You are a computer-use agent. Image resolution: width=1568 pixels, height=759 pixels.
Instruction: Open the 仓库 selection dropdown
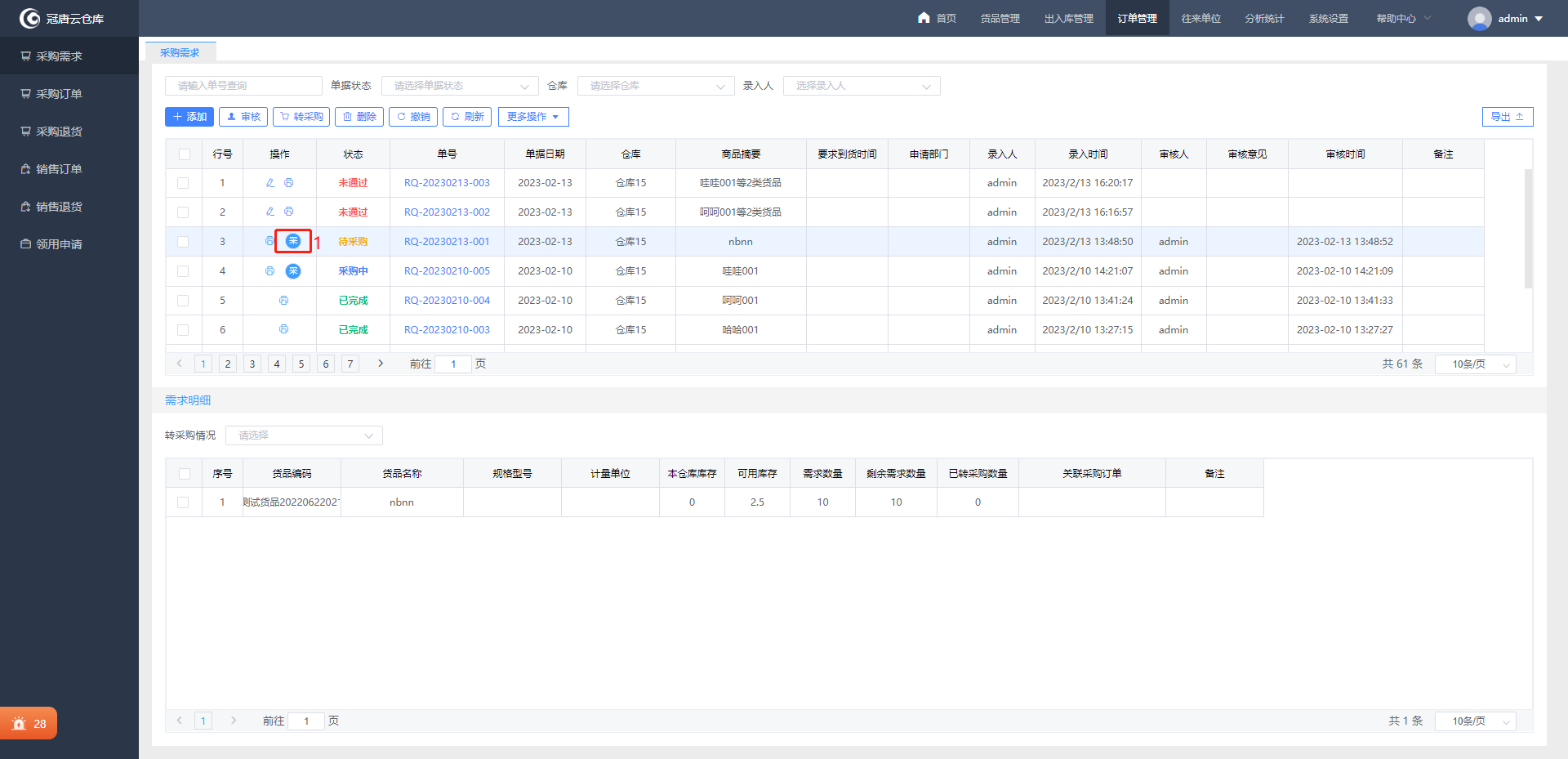(656, 86)
